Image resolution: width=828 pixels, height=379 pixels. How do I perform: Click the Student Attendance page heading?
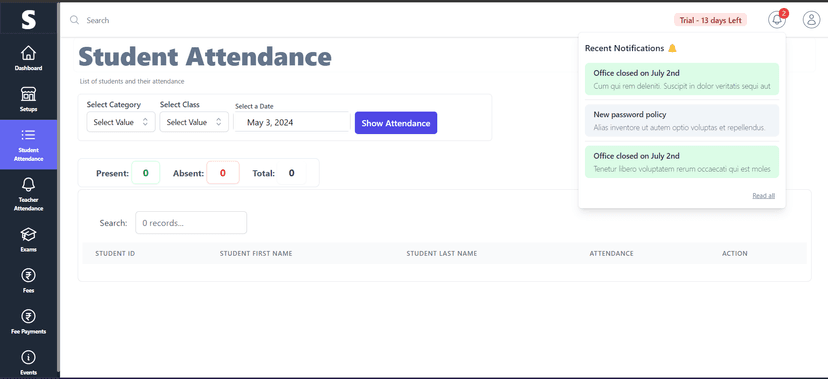point(205,56)
